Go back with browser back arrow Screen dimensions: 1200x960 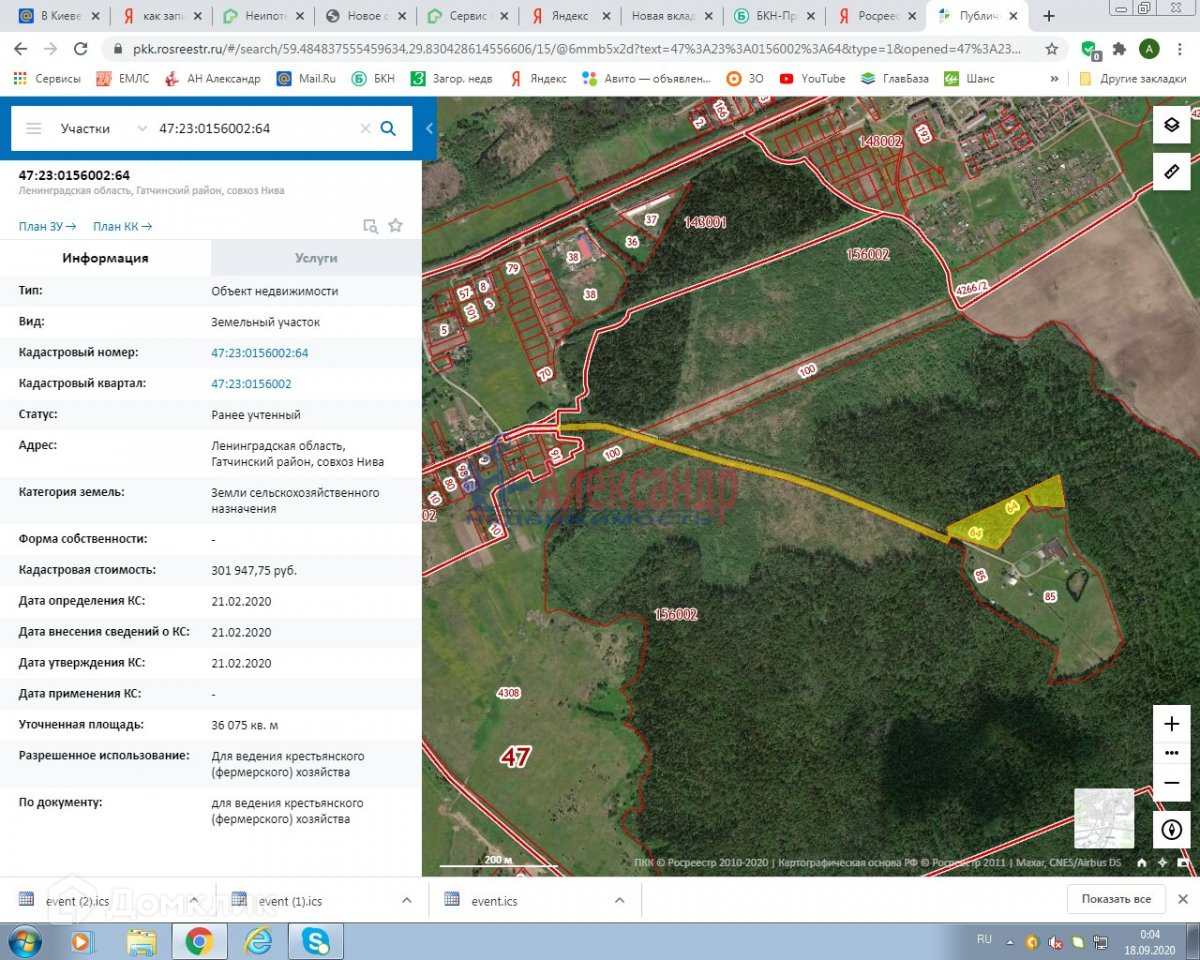[x=21, y=49]
